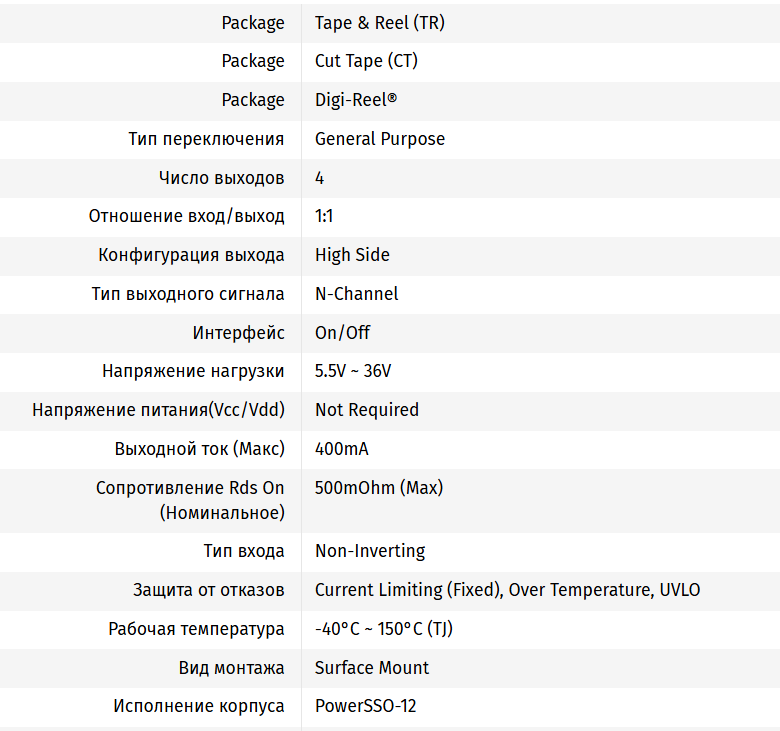The height and width of the screenshot is (731, 780).
Task: Click the 5.5V ~ 36V load voltage
Action: point(353,371)
